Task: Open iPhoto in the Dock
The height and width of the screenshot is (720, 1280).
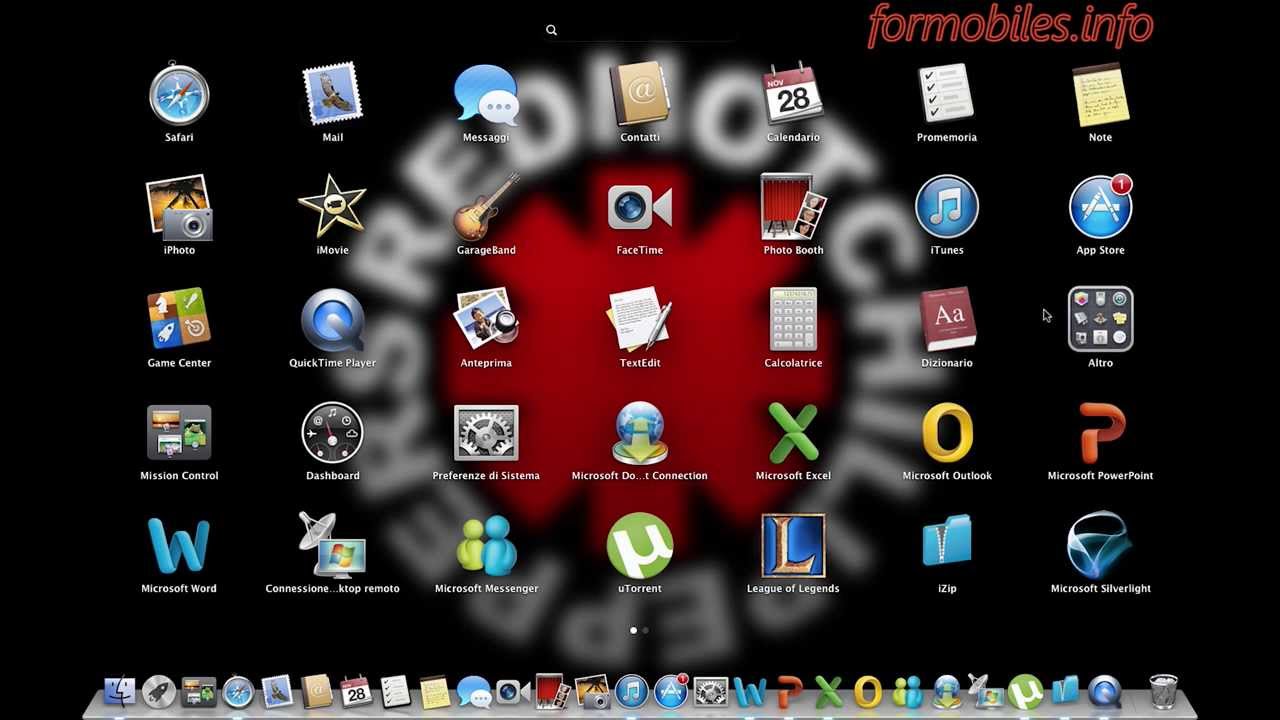Action: tap(592, 692)
